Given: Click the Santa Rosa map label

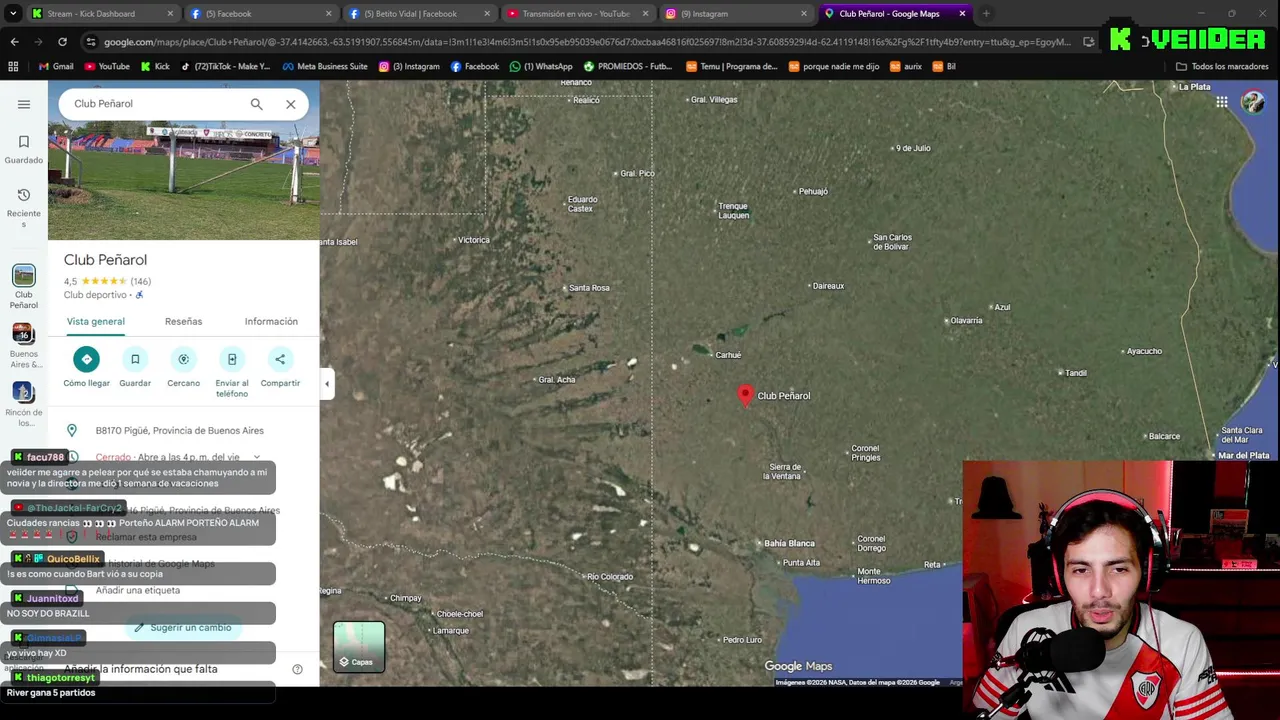Looking at the screenshot, I should 589,288.
